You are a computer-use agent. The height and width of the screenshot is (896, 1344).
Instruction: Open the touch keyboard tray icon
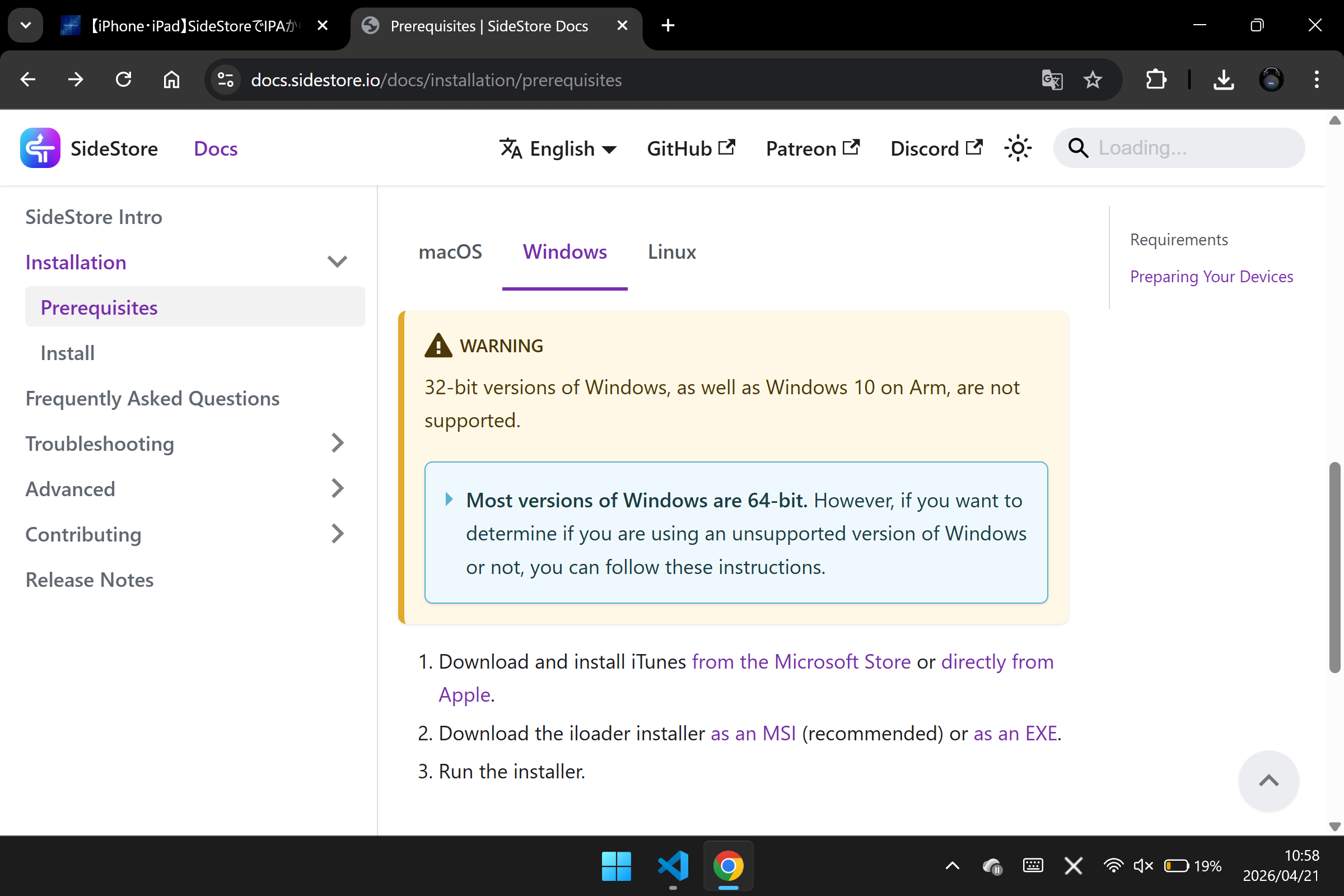1033,866
